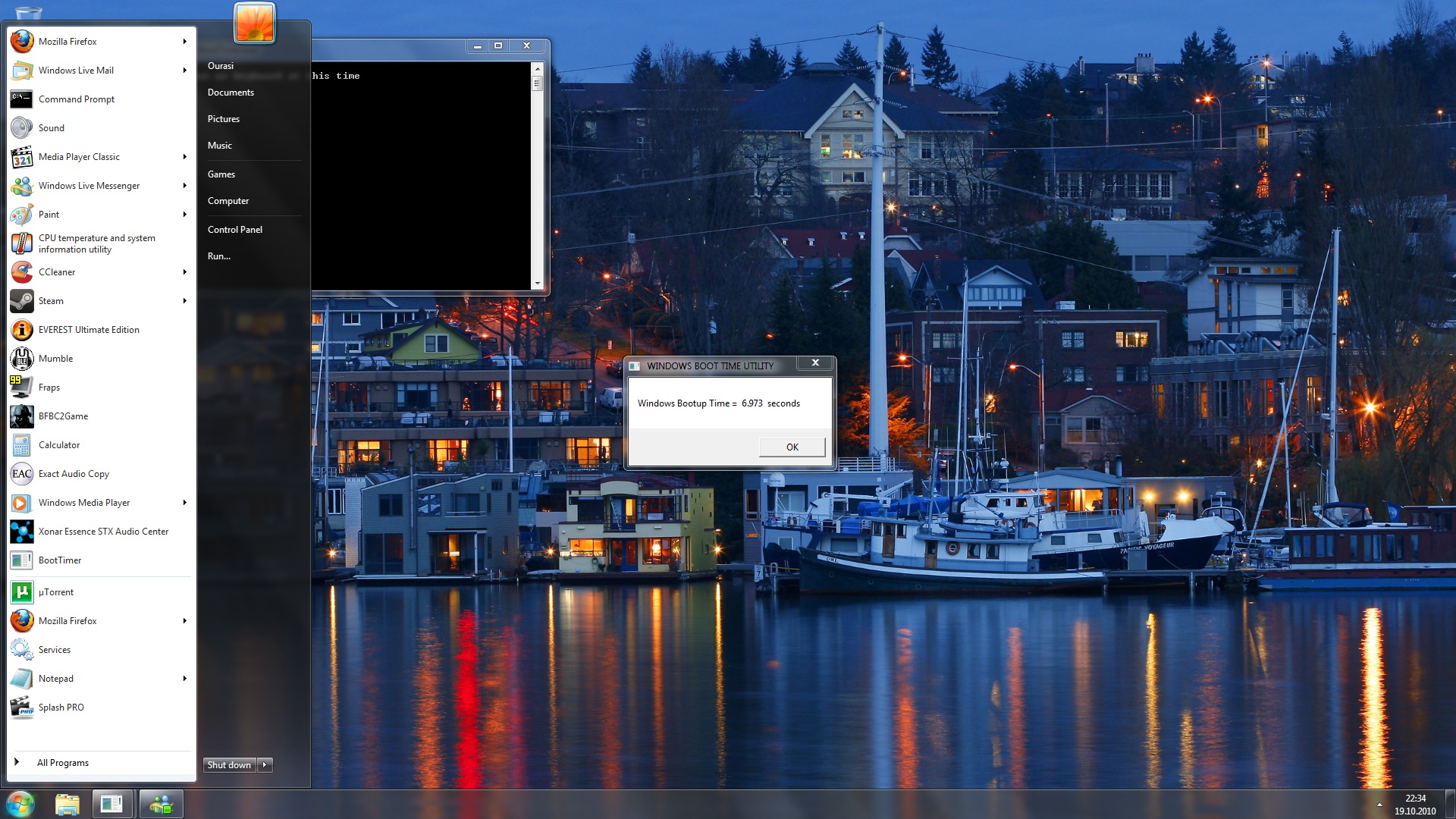Launch Steam from its icon
Viewport: 1456px width, 819px height.
click(22, 301)
